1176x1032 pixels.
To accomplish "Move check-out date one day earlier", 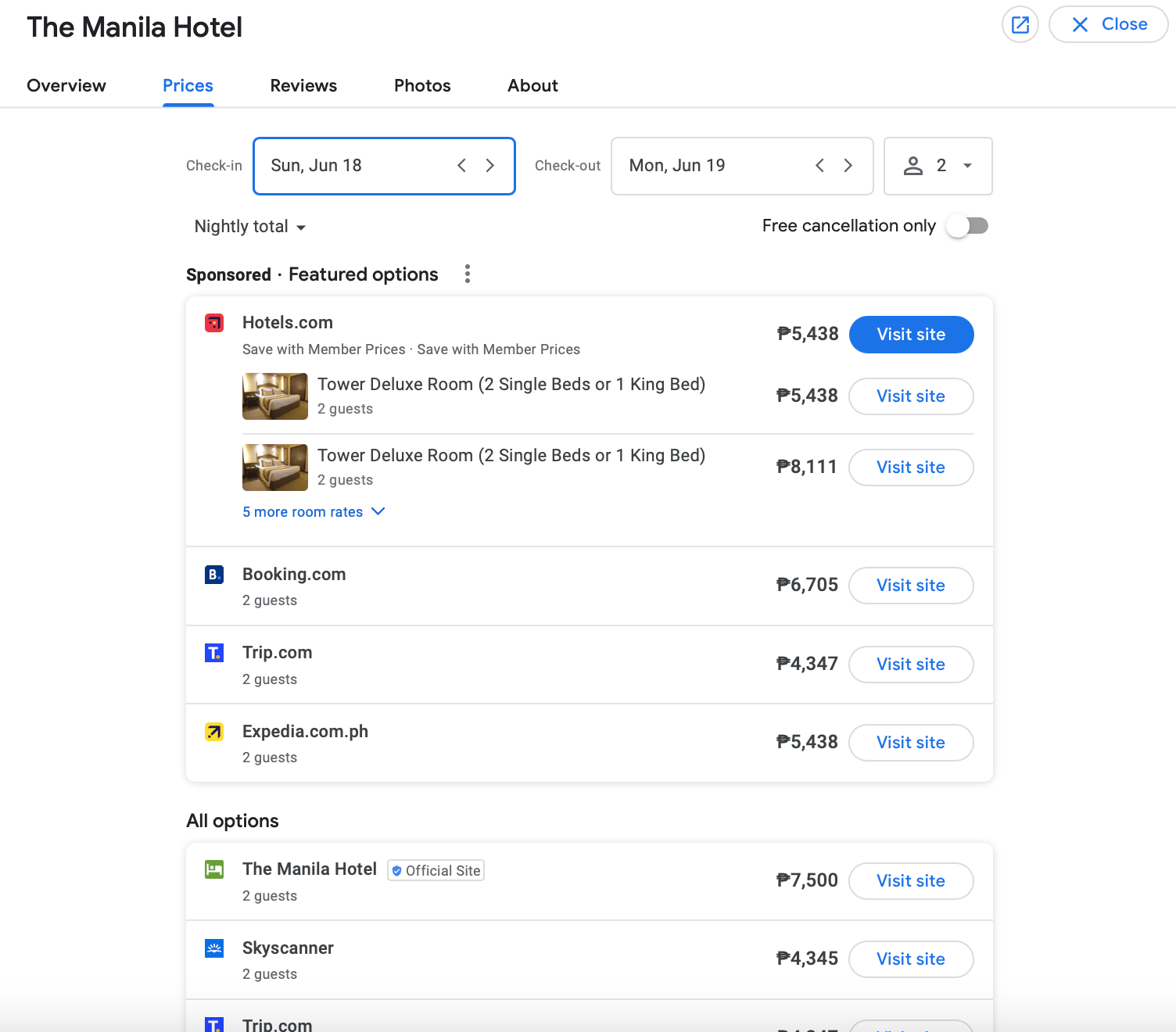I will point(819,166).
